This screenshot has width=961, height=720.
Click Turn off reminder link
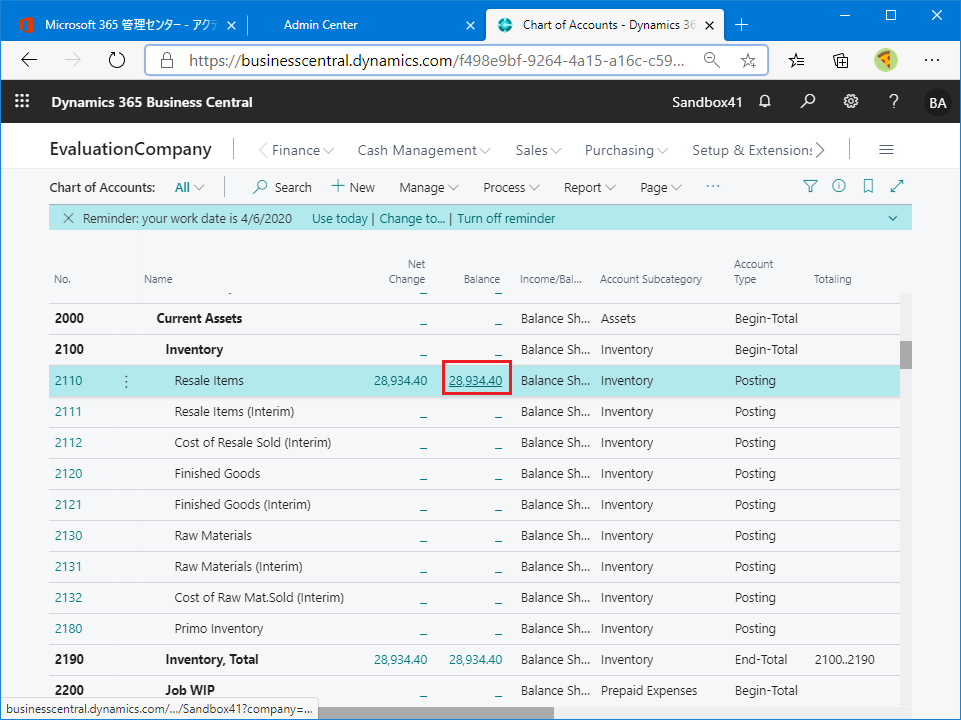pyautogui.click(x=506, y=219)
